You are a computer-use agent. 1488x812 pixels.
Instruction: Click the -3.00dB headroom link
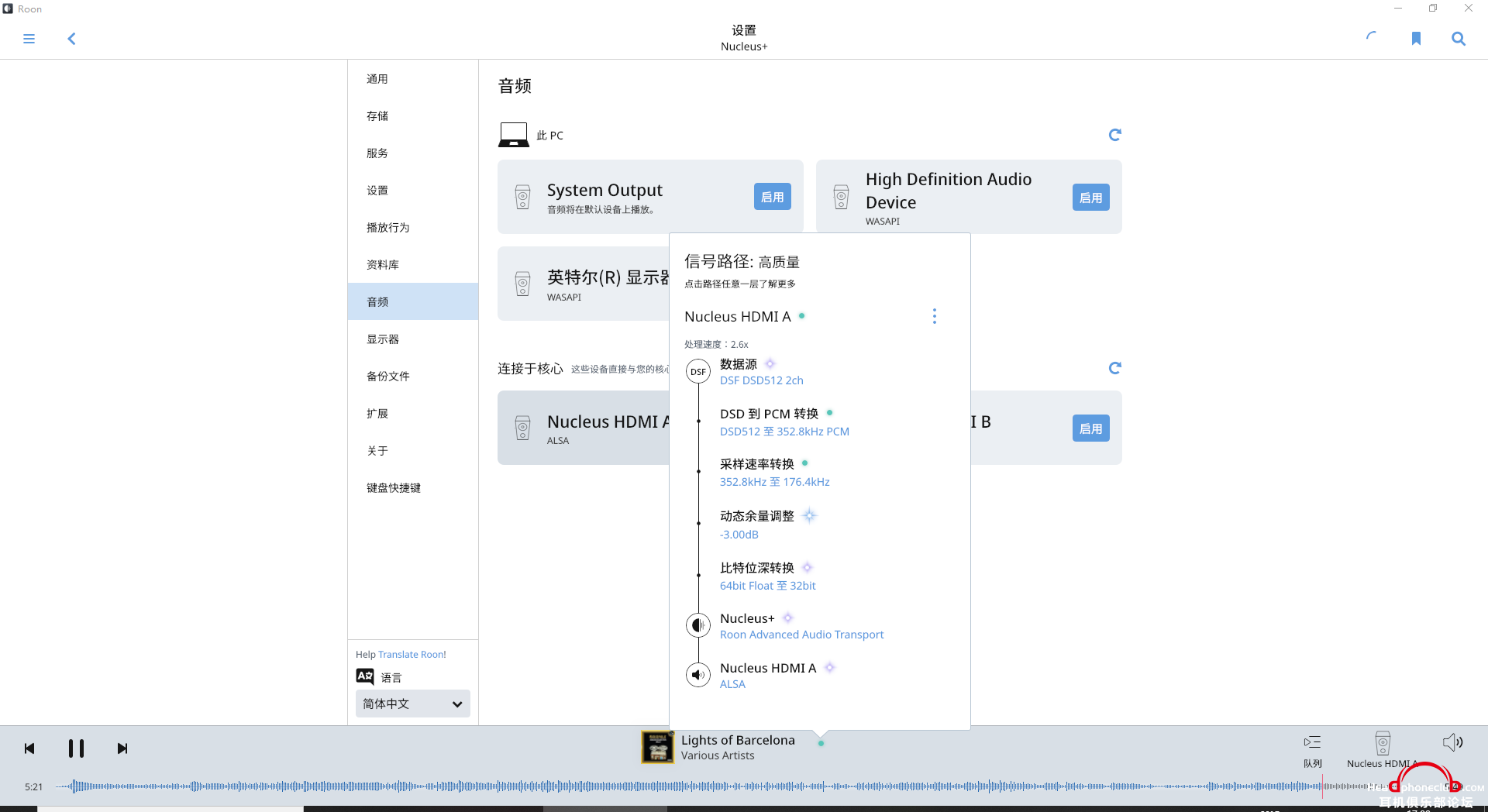click(x=739, y=535)
